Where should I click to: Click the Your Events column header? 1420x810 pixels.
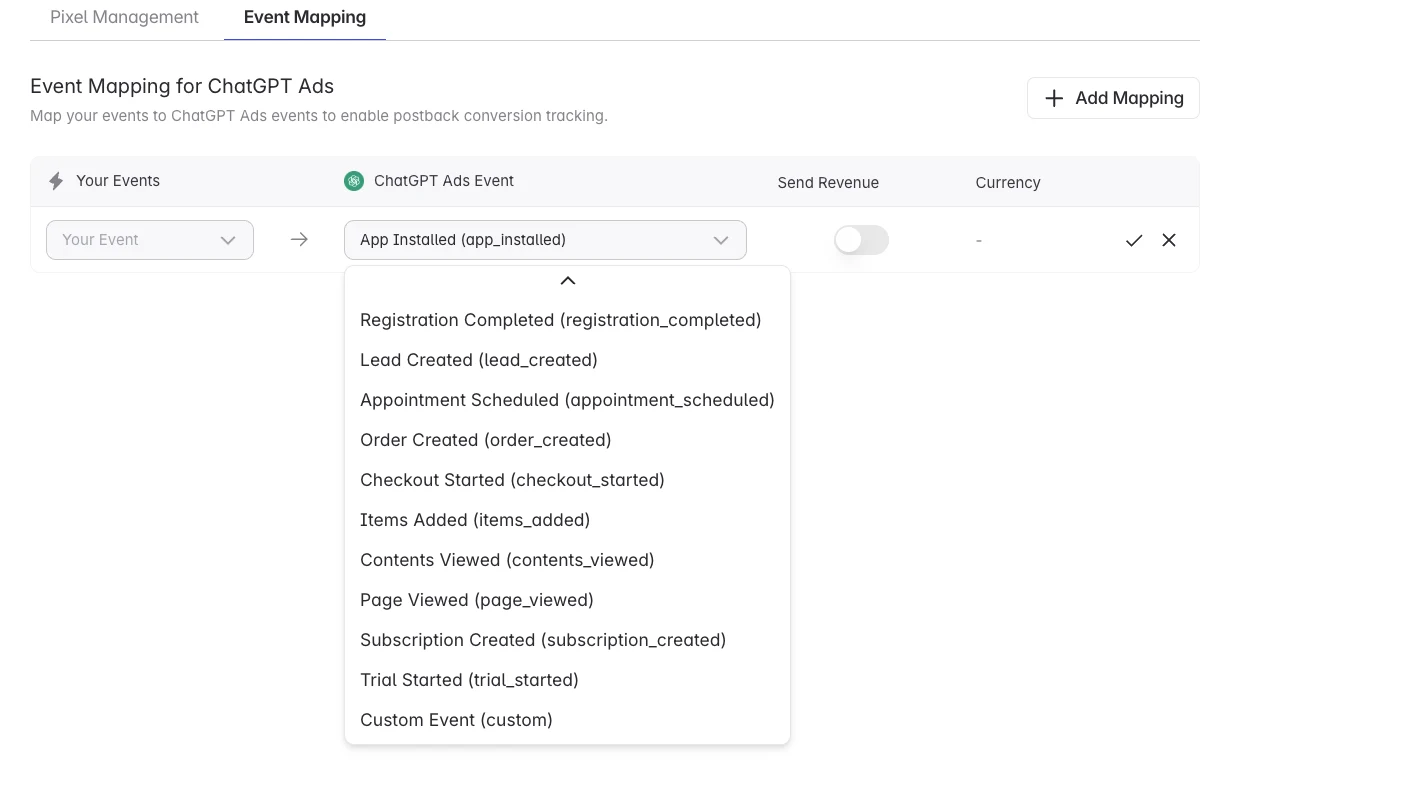click(118, 181)
